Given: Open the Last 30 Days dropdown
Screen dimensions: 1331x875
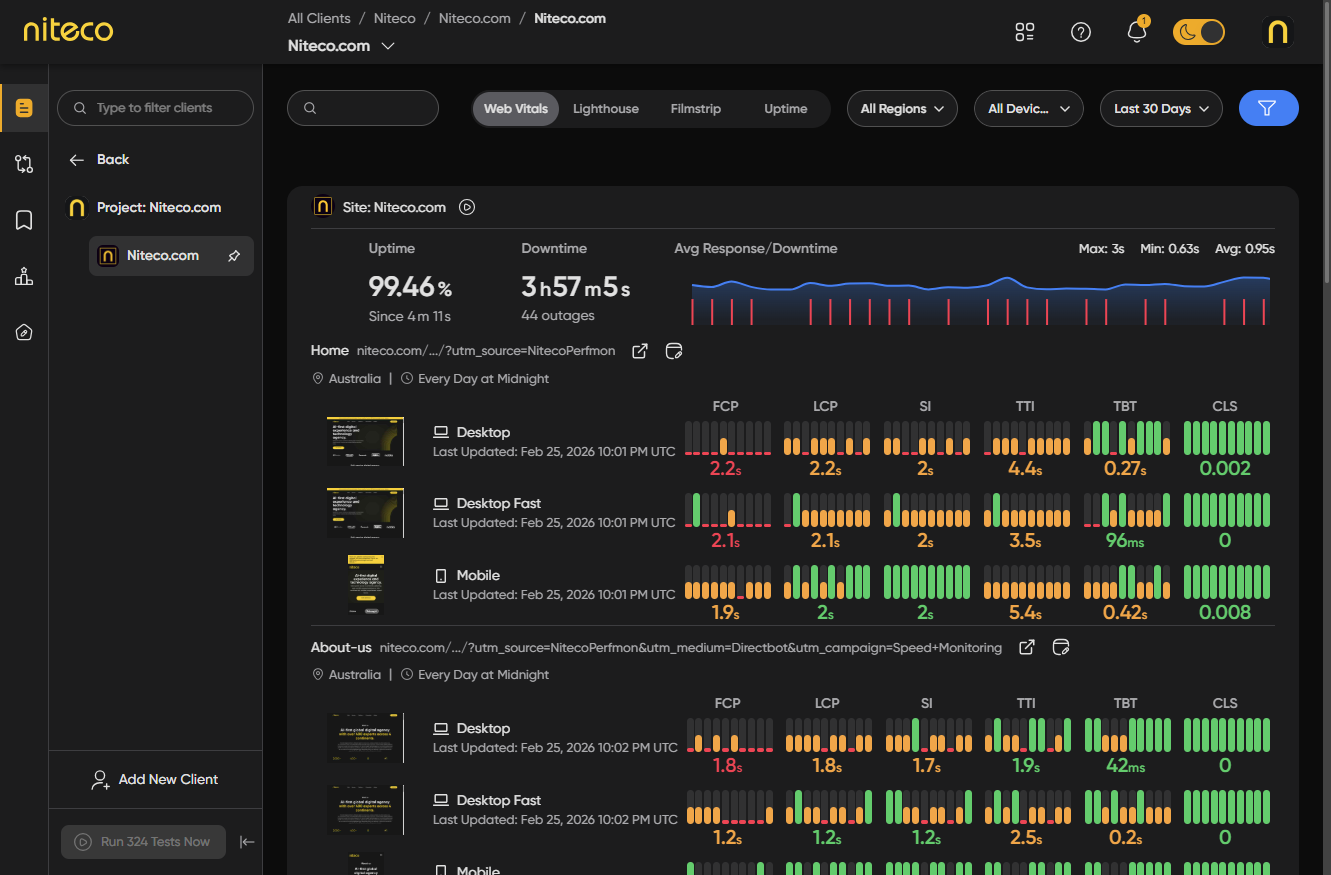Looking at the screenshot, I should [x=1161, y=109].
